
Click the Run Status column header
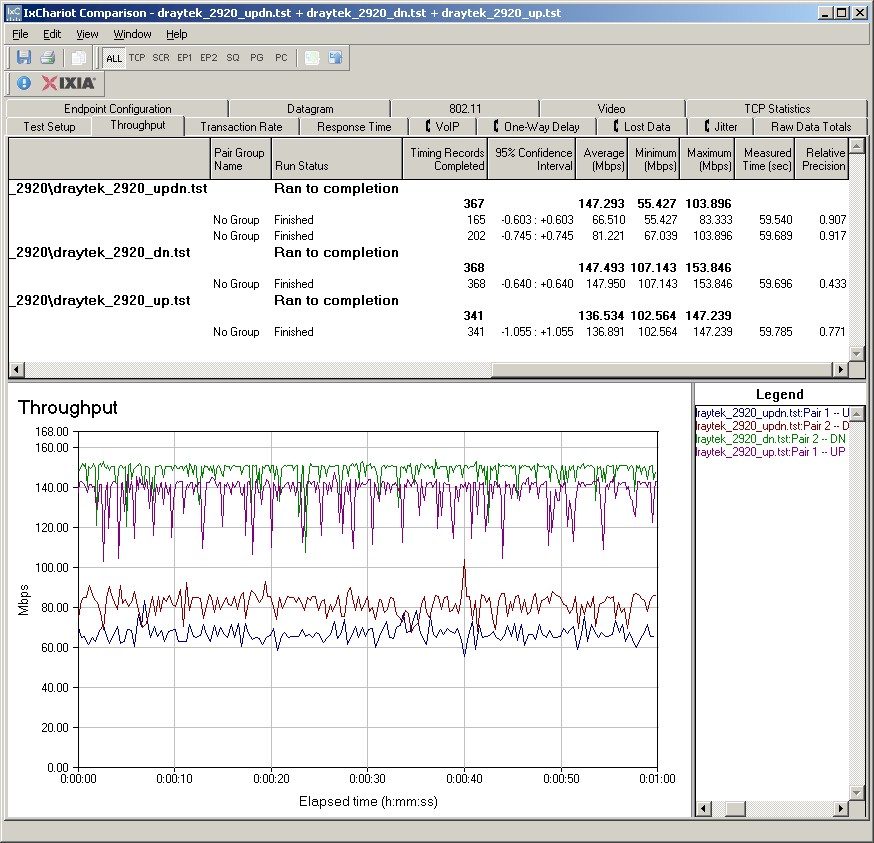(337, 159)
